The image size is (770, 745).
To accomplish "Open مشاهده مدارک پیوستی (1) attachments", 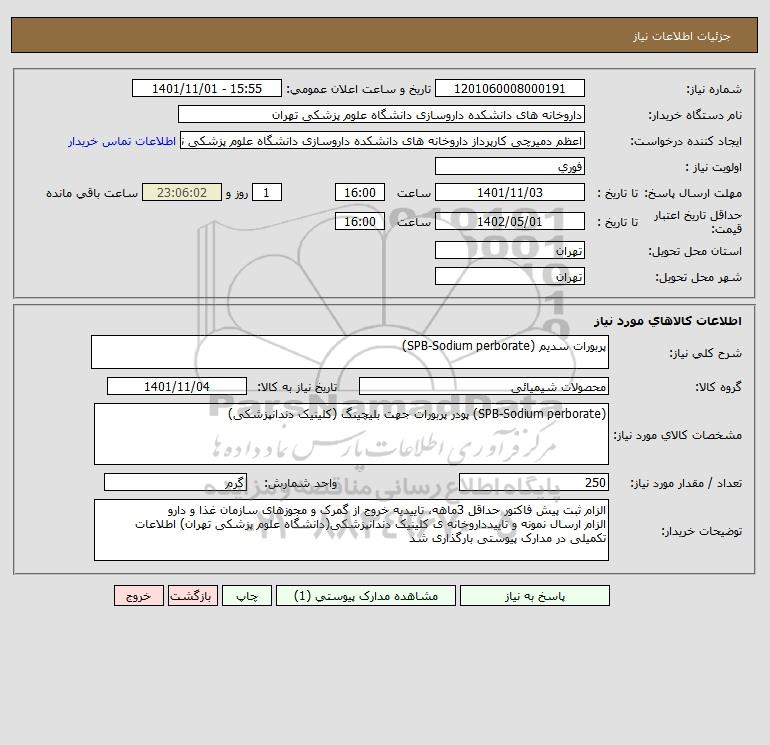I will [366, 596].
